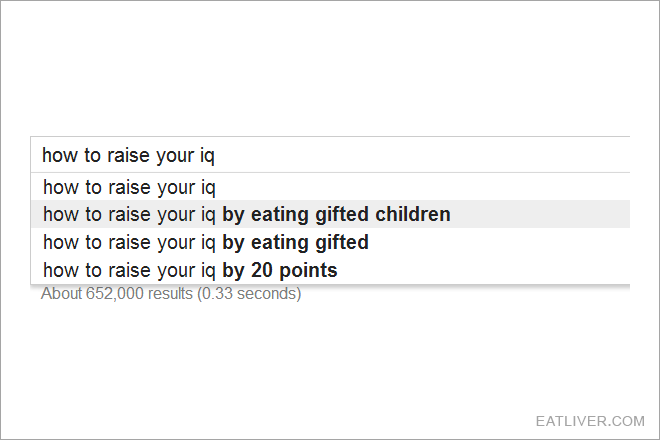Click empty area of the "by 20 points" row
The height and width of the screenshot is (440, 660).
point(484,270)
